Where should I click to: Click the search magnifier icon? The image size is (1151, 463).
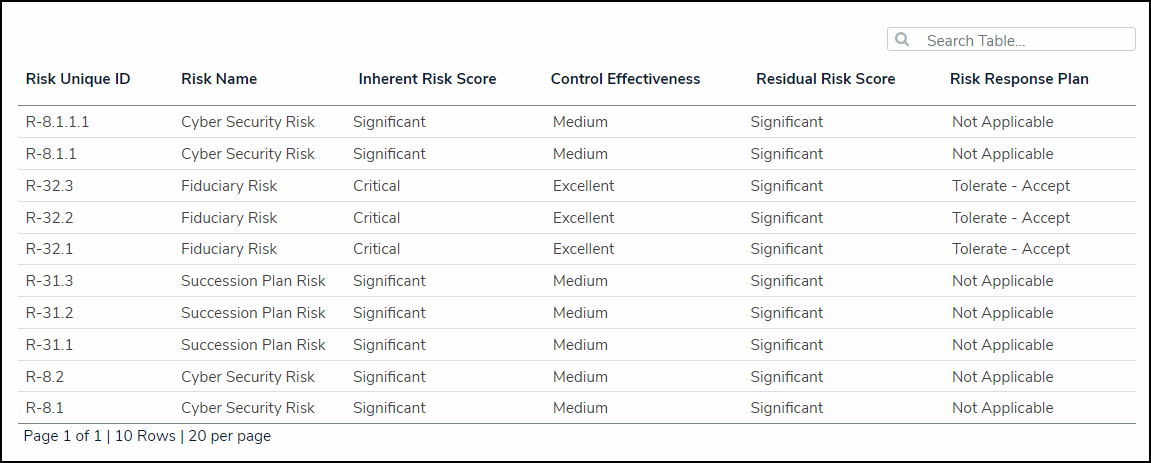coord(902,40)
